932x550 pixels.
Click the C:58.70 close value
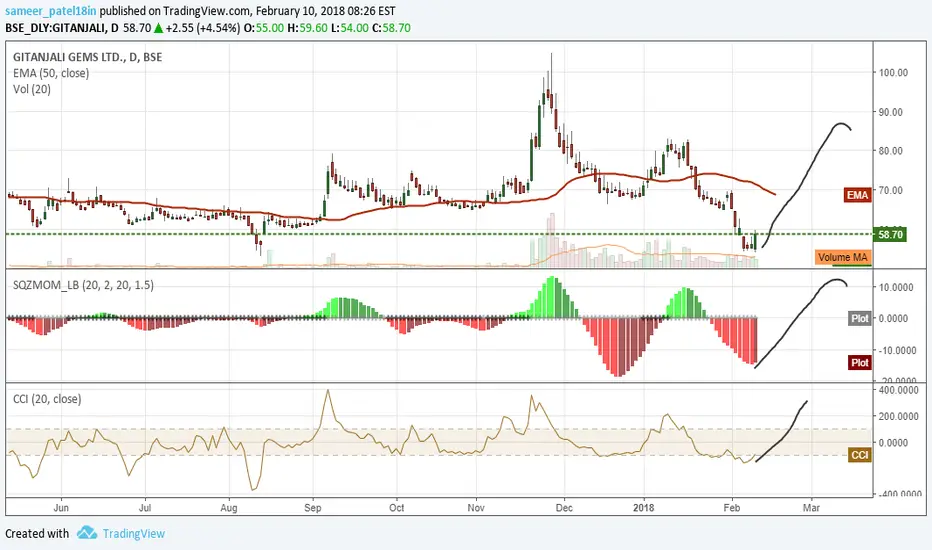(391, 27)
